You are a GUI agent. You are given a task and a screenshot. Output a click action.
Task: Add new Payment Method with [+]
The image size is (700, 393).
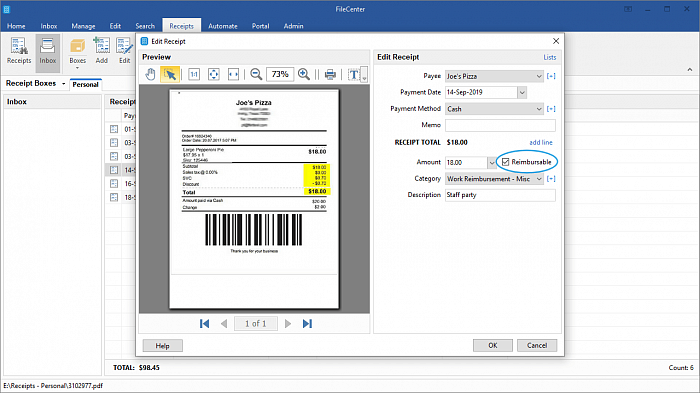[x=551, y=109]
